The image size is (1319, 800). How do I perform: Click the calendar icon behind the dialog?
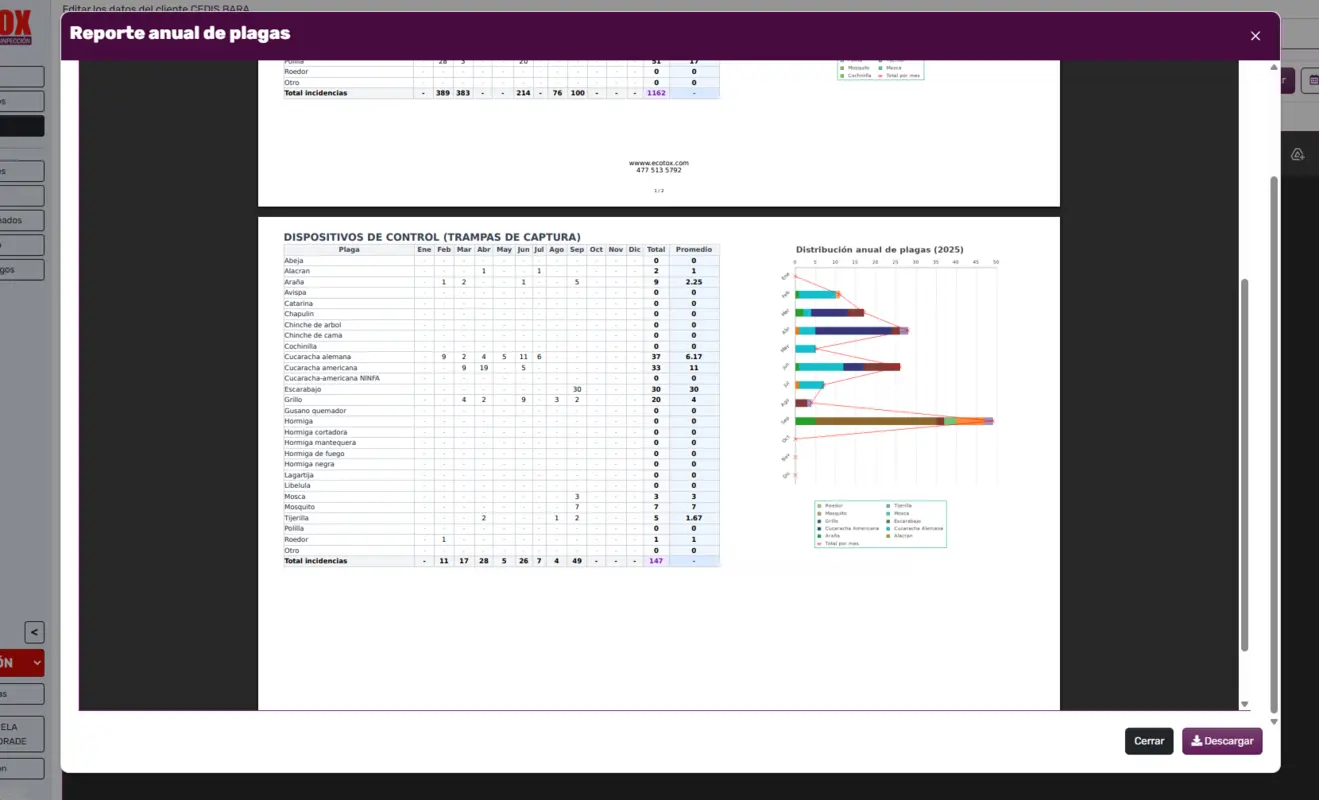point(1313,81)
